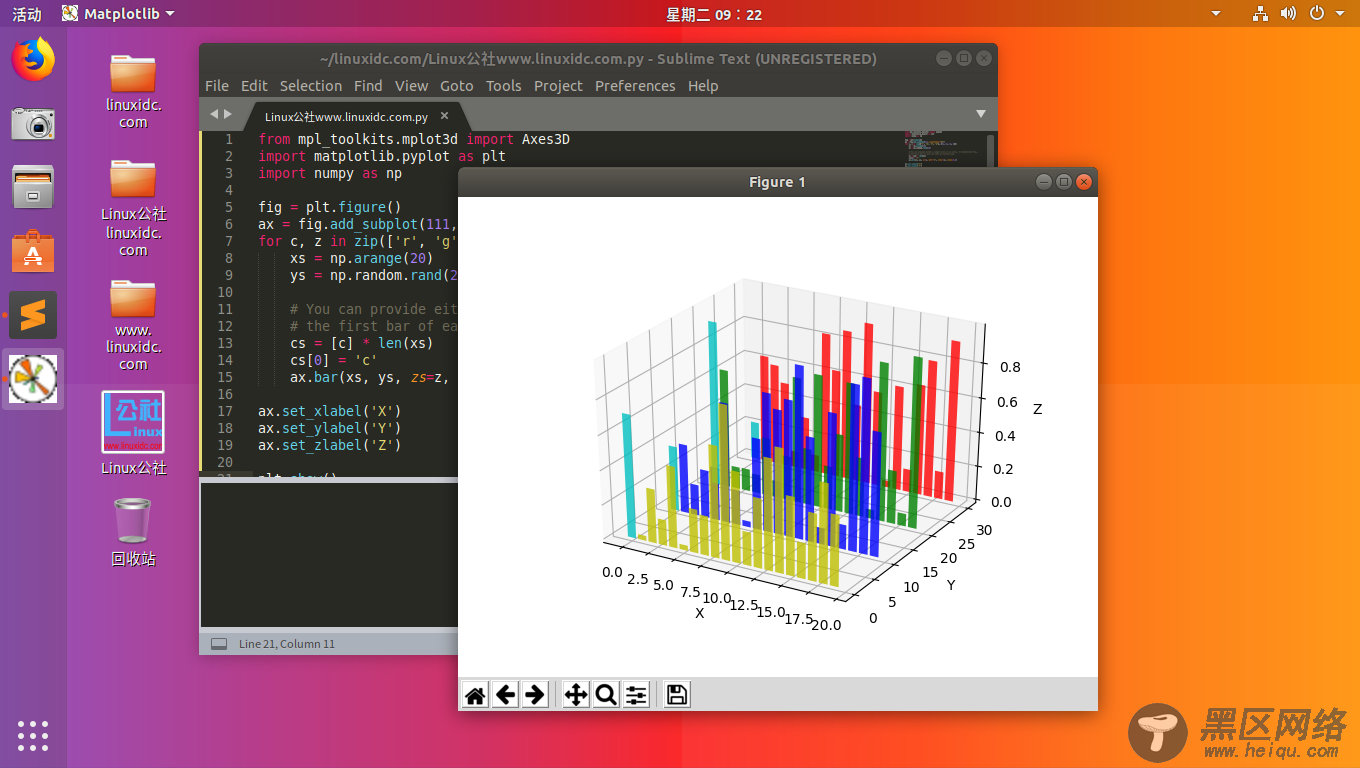Activate the Zoom magnifier tool

tap(606, 695)
